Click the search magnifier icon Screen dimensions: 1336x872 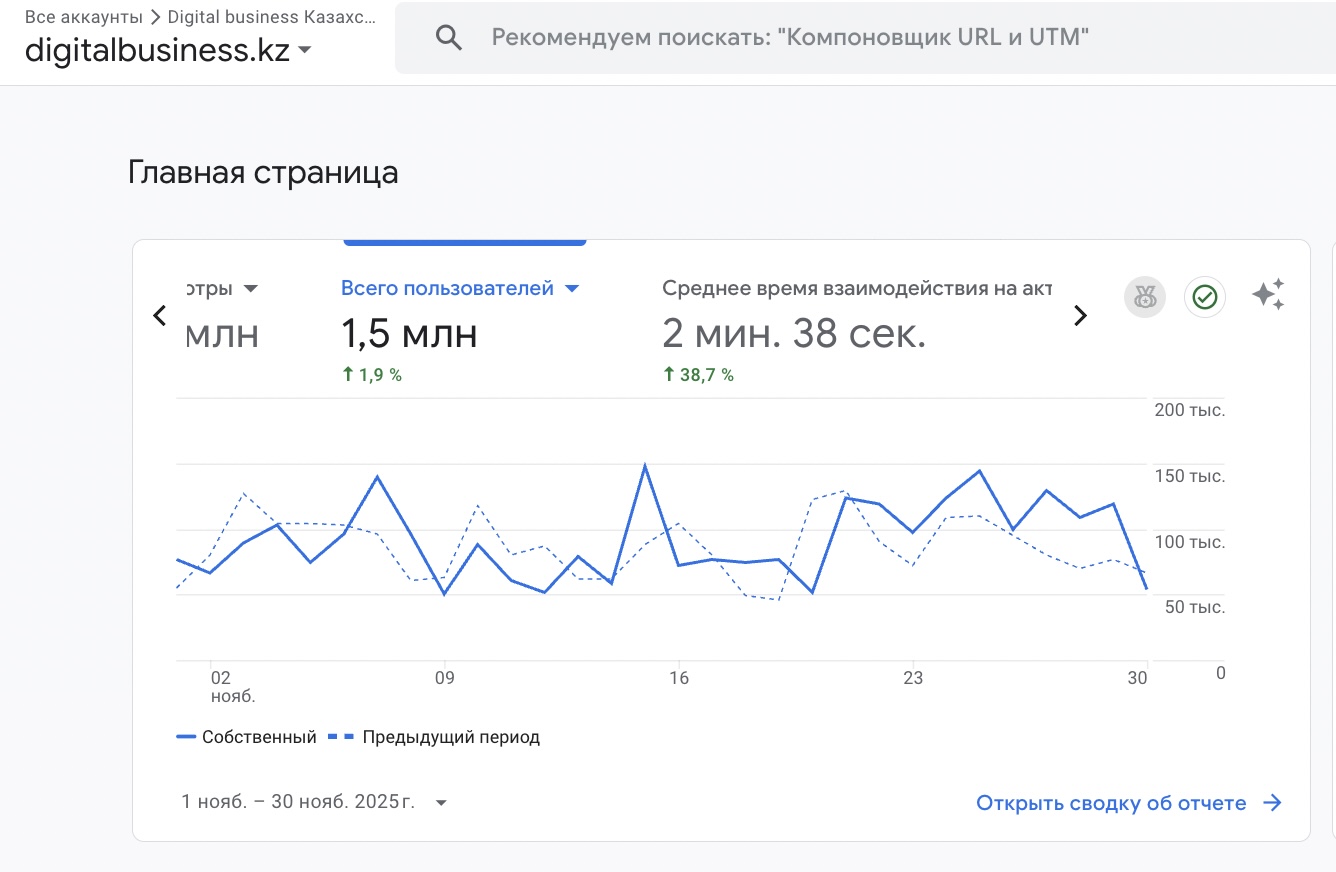[449, 38]
